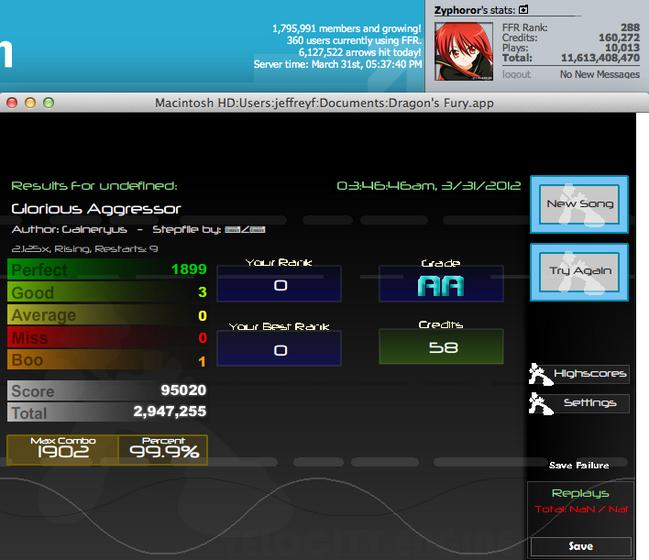Open Highscores from the side panel

(579, 374)
